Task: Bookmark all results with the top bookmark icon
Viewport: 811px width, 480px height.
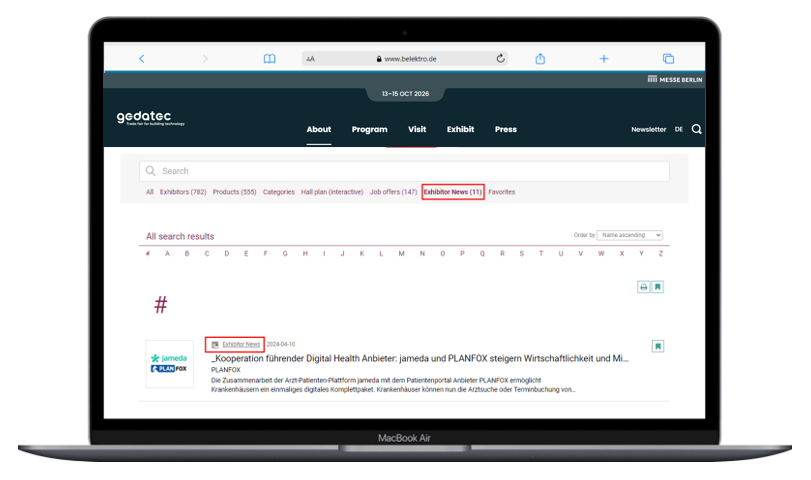Action: coord(657,287)
